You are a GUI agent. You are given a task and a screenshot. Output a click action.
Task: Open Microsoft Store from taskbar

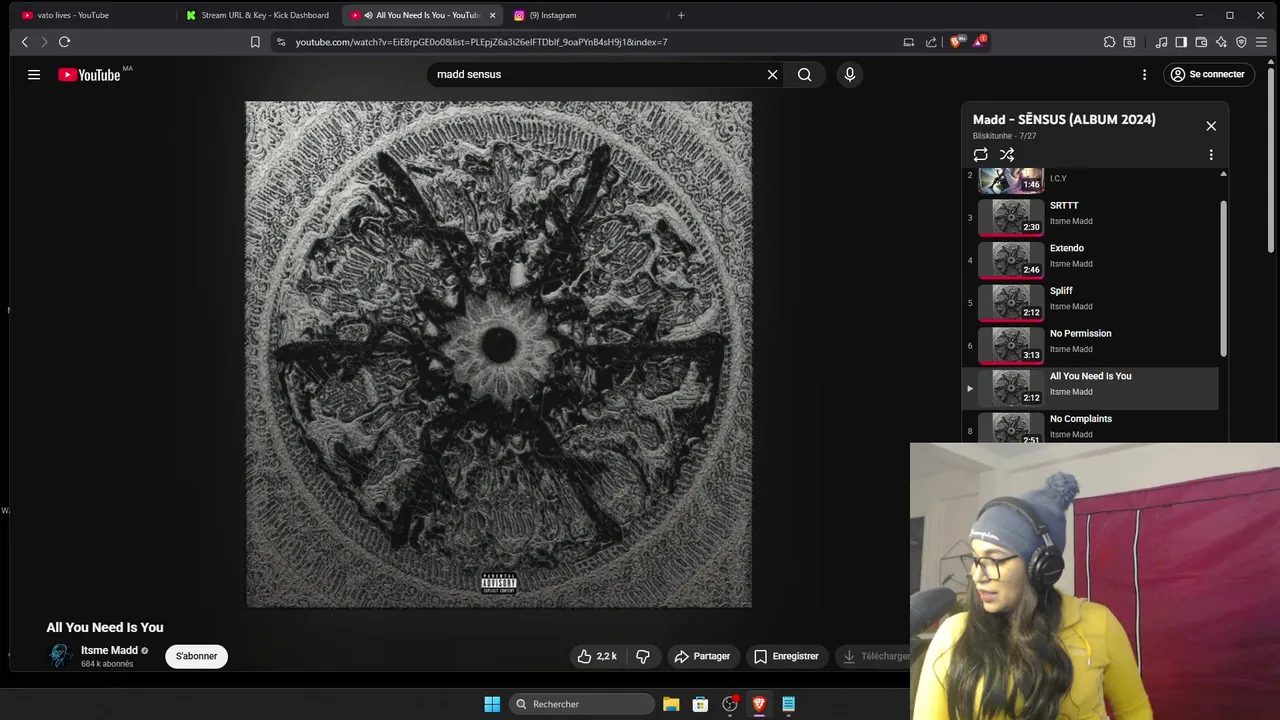[700, 704]
